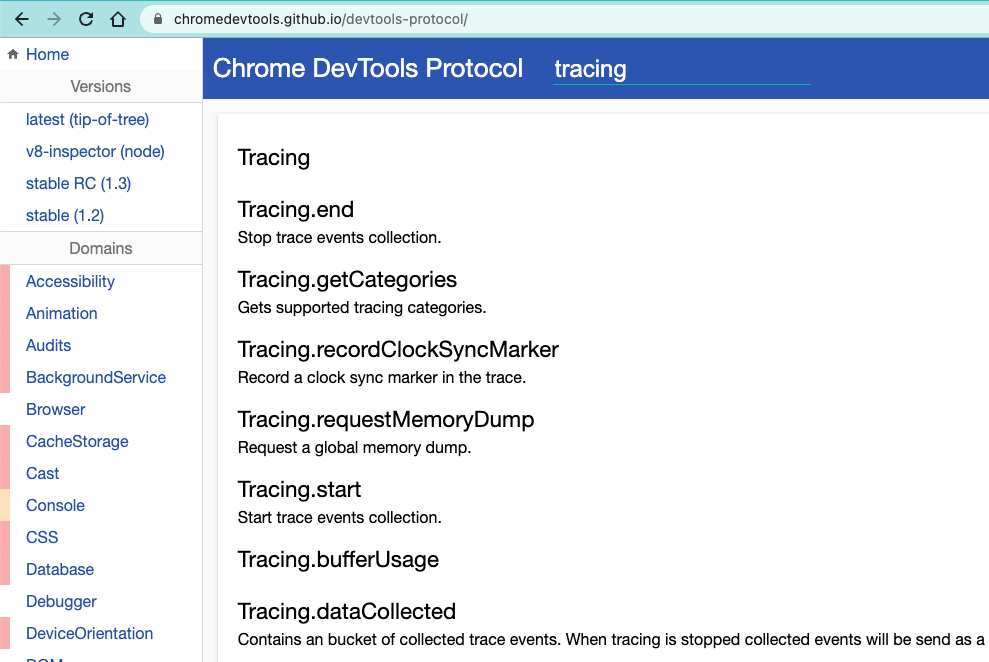
Task: Select the Tracing.dataCollected result
Action: click(346, 611)
